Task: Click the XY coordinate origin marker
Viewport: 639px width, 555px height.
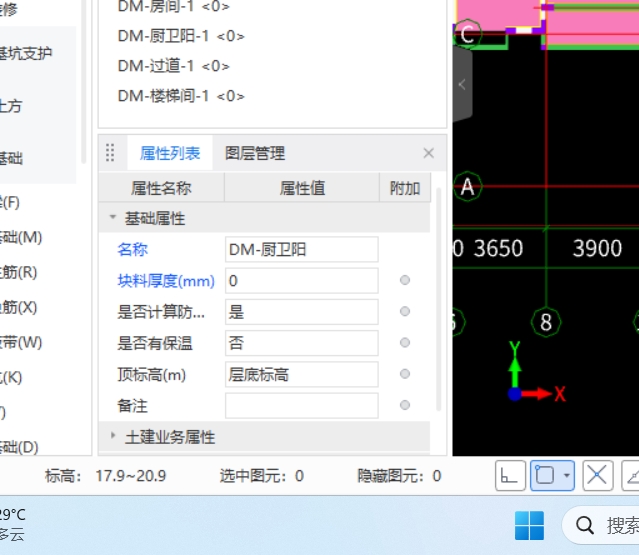Action: (515, 394)
